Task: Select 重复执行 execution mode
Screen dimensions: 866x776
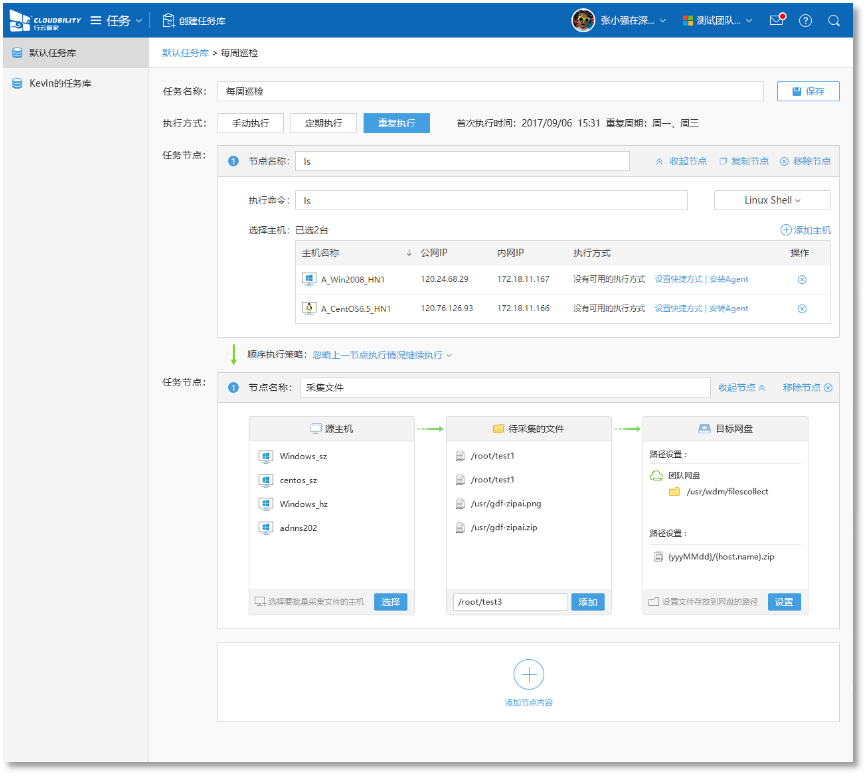Action: (396, 123)
